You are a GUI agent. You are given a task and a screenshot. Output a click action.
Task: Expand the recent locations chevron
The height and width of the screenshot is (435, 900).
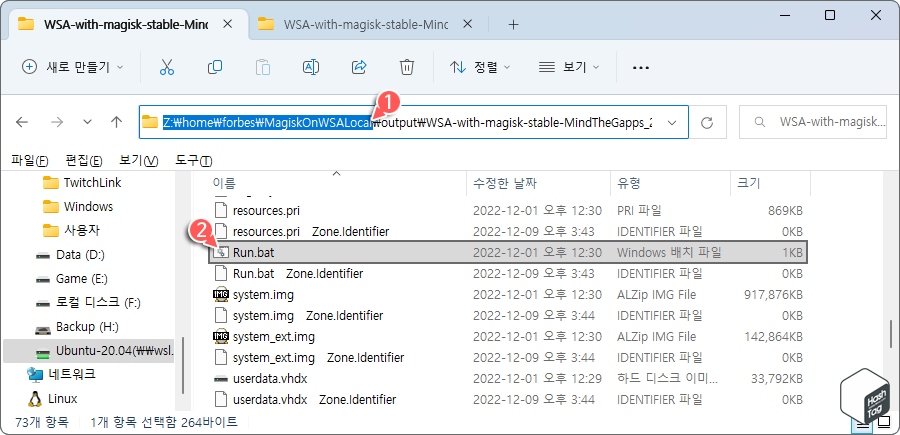pyautogui.click(x=87, y=122)
